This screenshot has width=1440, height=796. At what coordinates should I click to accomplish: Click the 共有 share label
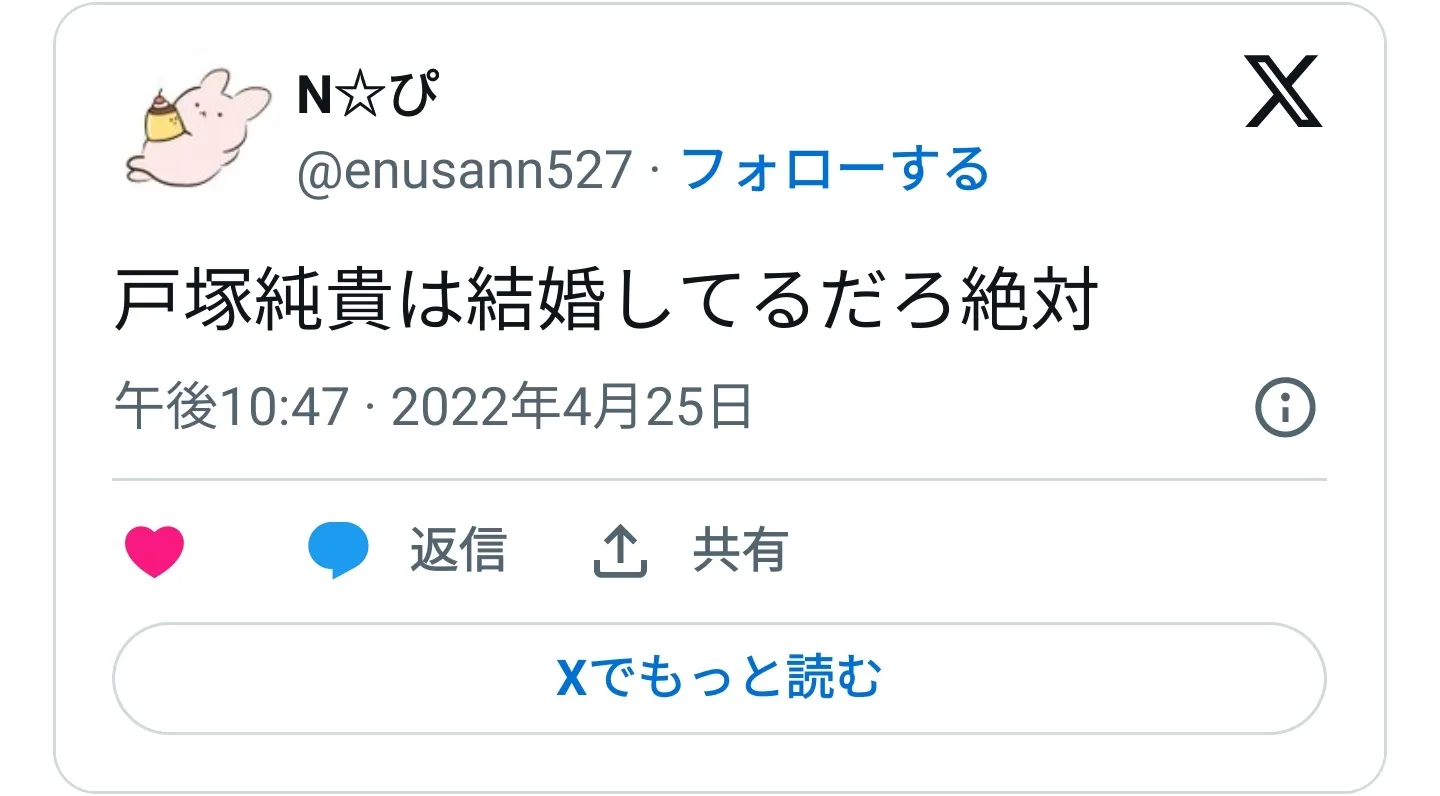[x=741, y=551]
